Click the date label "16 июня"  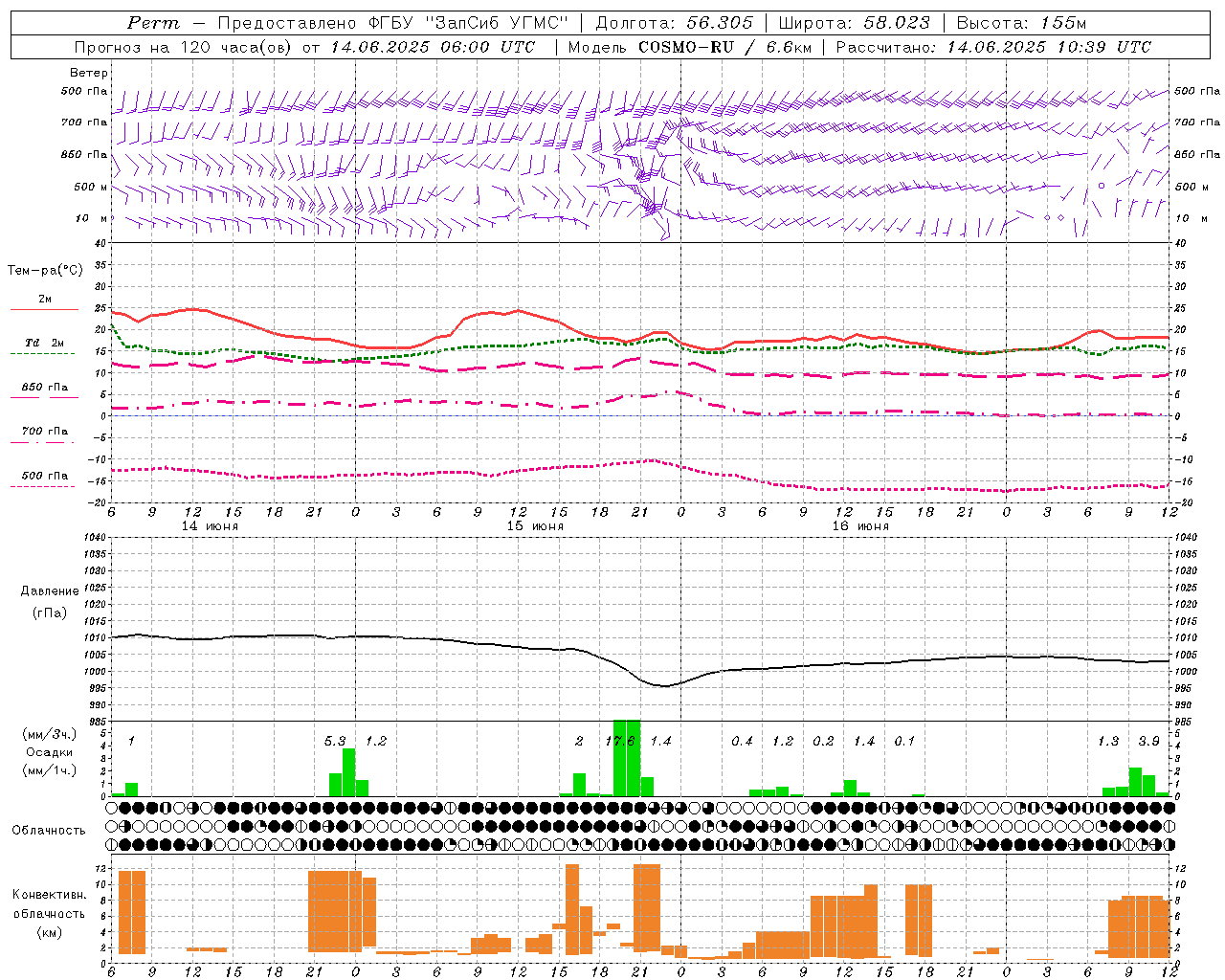860,526
